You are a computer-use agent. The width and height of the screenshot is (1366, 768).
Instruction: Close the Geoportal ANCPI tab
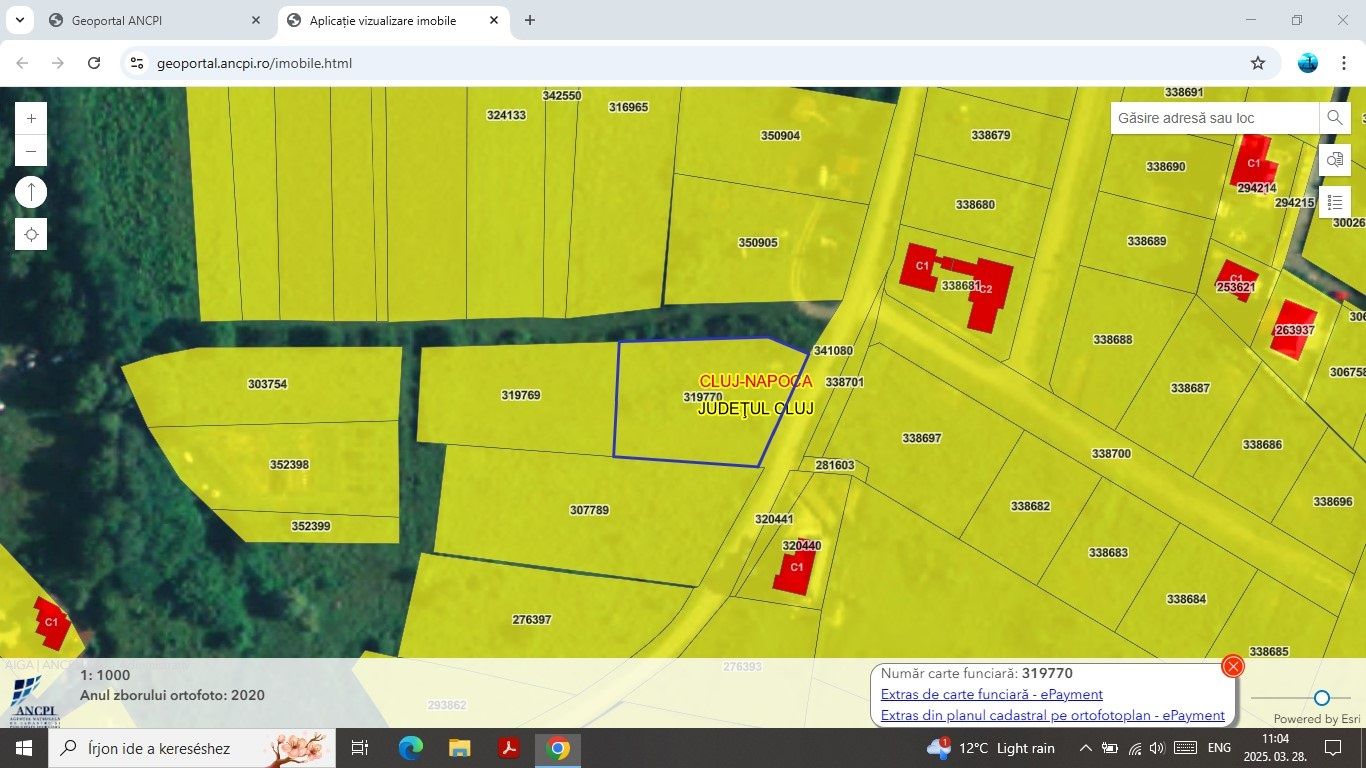pos(256,20)
